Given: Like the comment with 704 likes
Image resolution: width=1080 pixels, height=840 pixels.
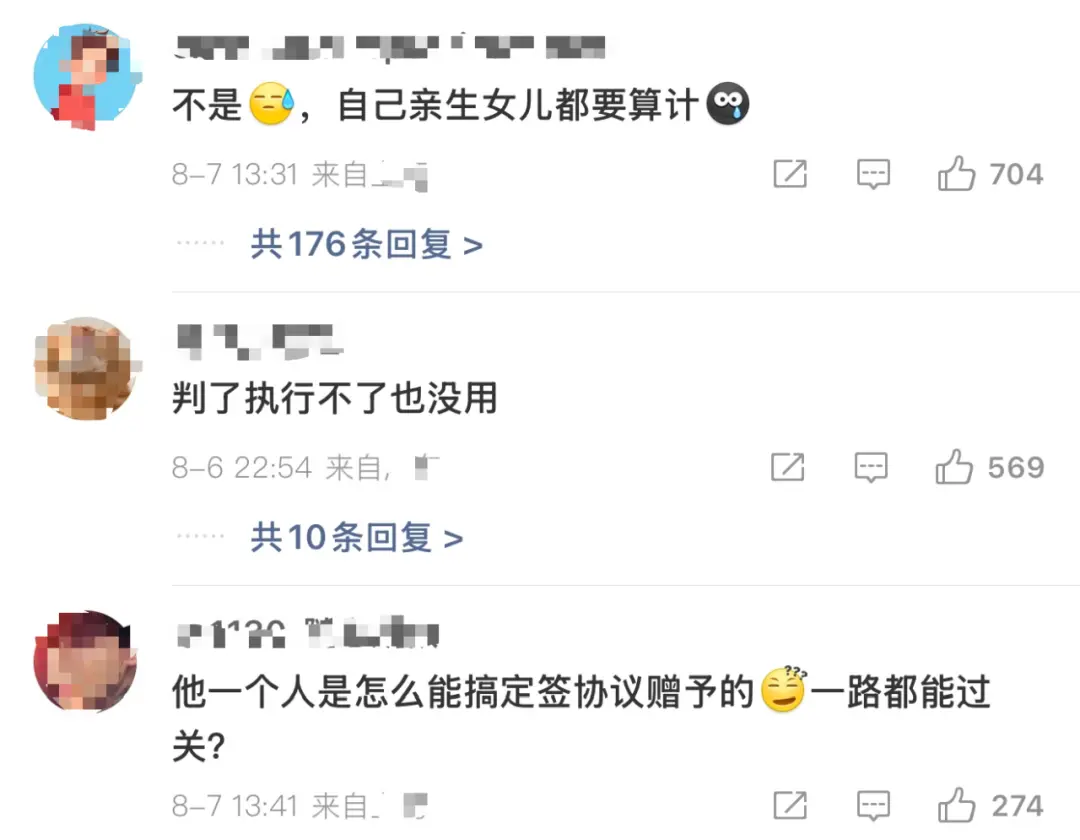Looking at the screenshot, I should (x=956, y=174).
